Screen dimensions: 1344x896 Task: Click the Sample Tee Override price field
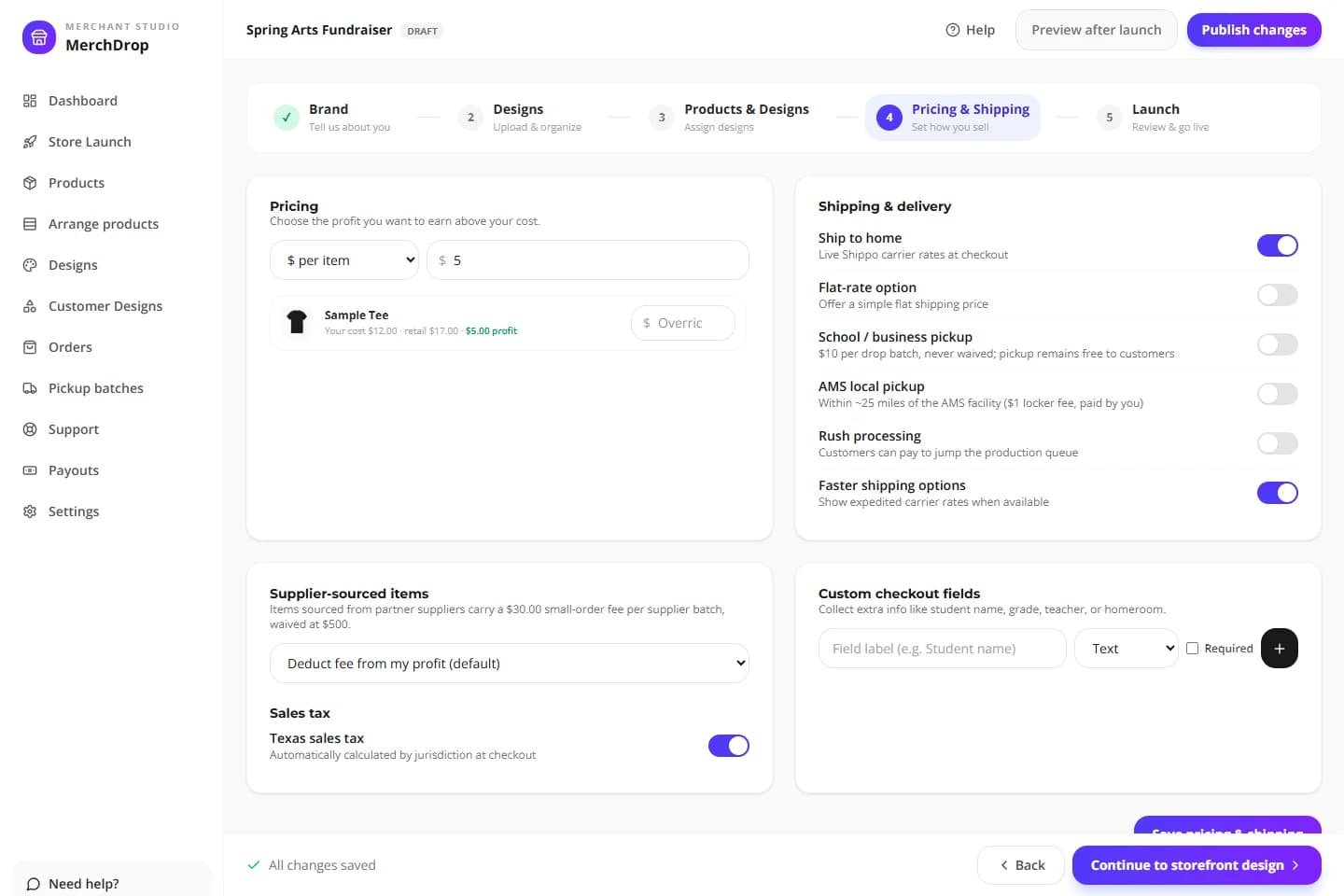click(x=683, y=323)
